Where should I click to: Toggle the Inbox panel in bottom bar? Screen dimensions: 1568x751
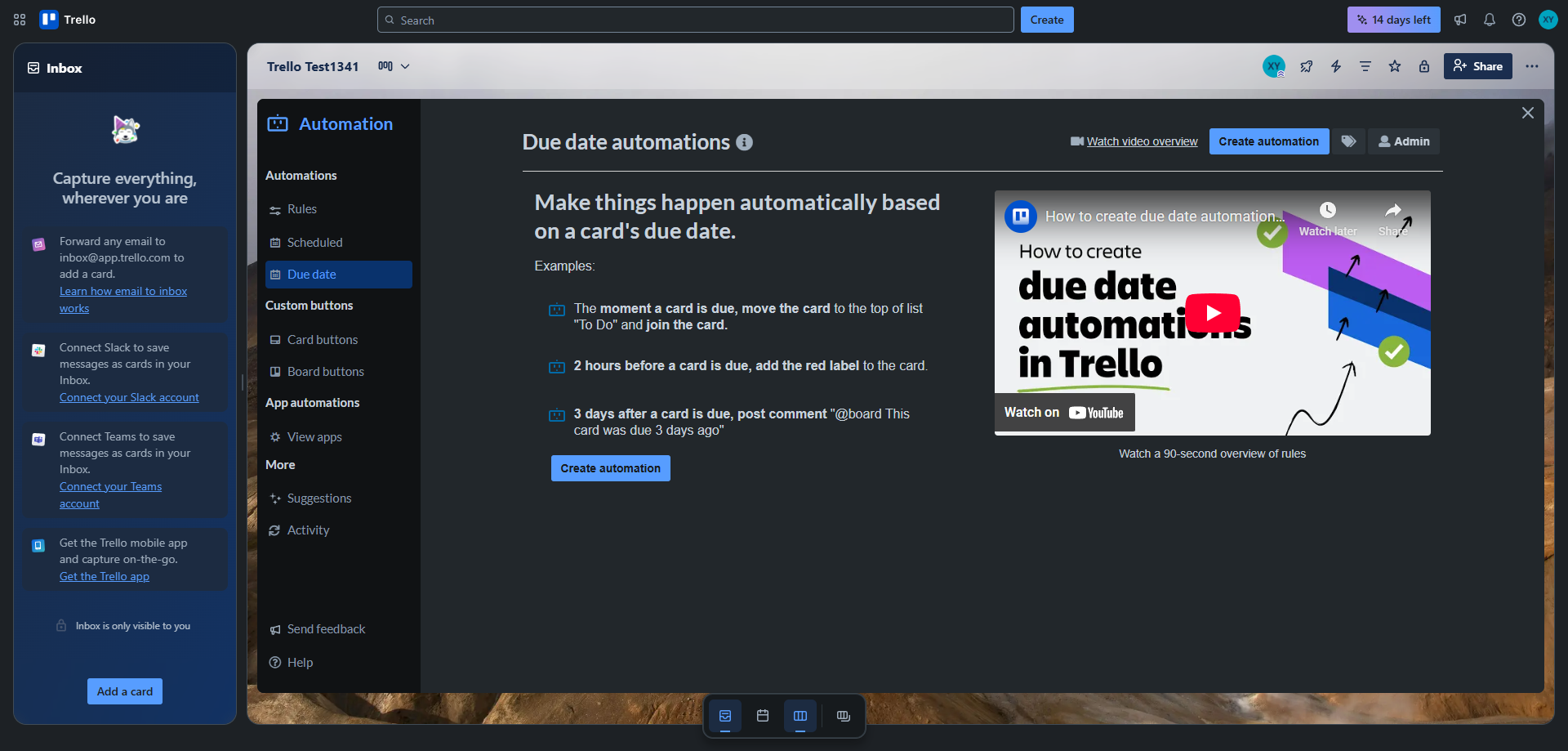pyautogui.click(x=725, y=716)
